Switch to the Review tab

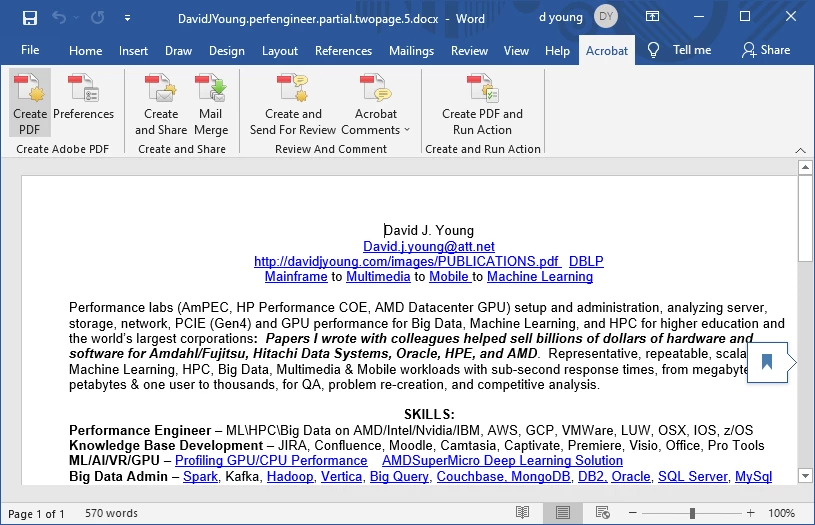point(469,50)
